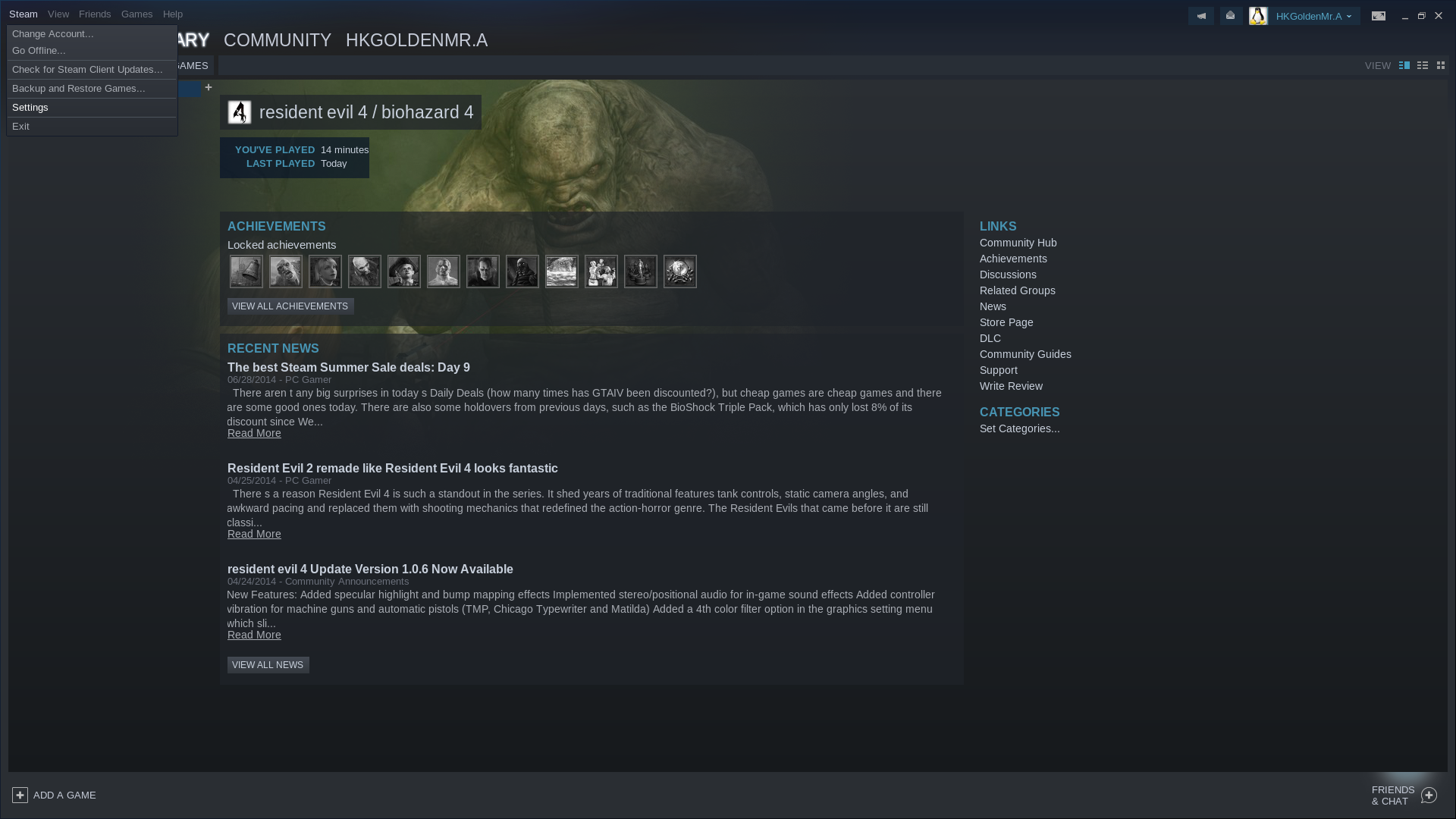The height and width of the screenshot is (819, 1456).
Task: Click the hooded masked merchant achievement icon
Action: pyautogui.click(x=522, y=271)
